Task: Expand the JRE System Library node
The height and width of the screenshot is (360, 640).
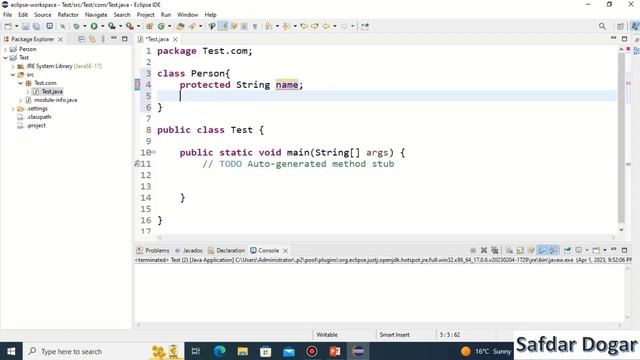Action: (13, 66)
